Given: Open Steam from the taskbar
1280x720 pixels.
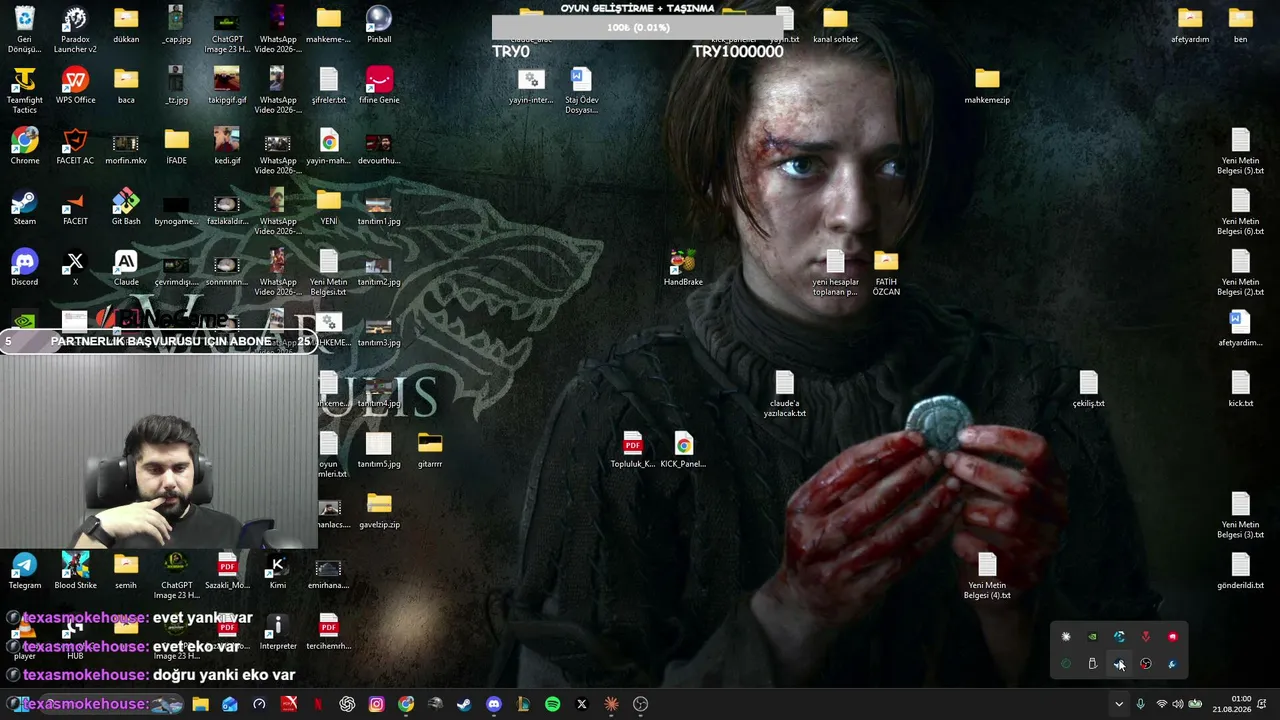Looking at the screenshot, I should click(464, 704).
